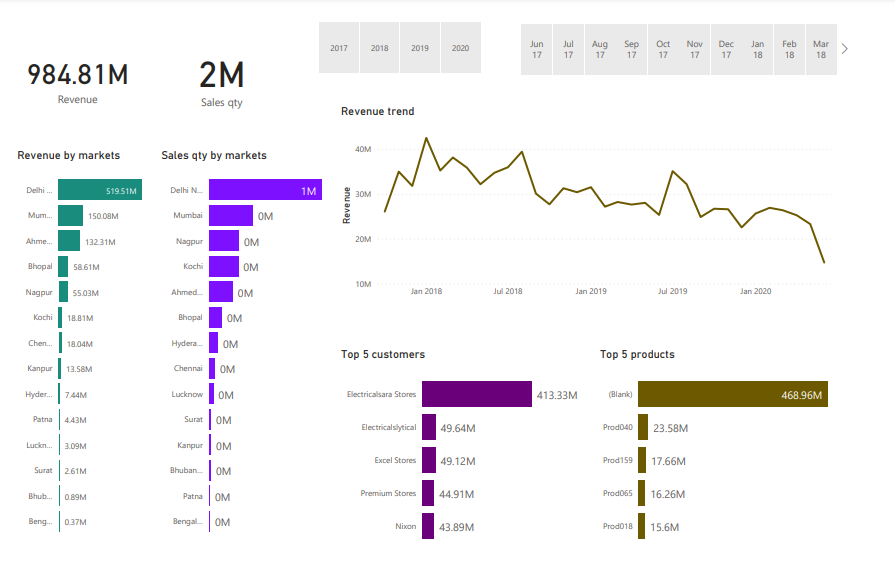Select the Nixon customer bar
Viewport: 895px width, 568px height.
coord(428,526)
